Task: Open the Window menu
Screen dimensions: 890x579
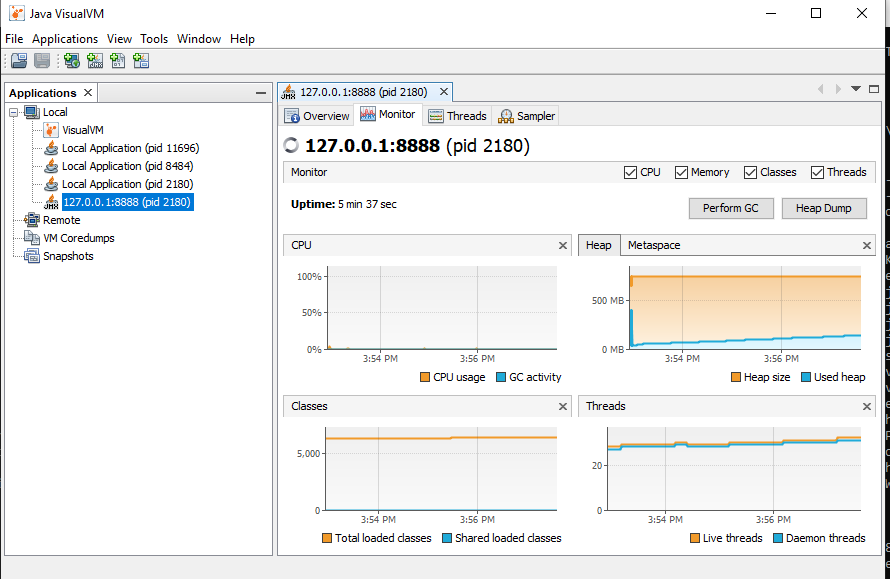Action: pyautogui.click(x=199, y=39)
